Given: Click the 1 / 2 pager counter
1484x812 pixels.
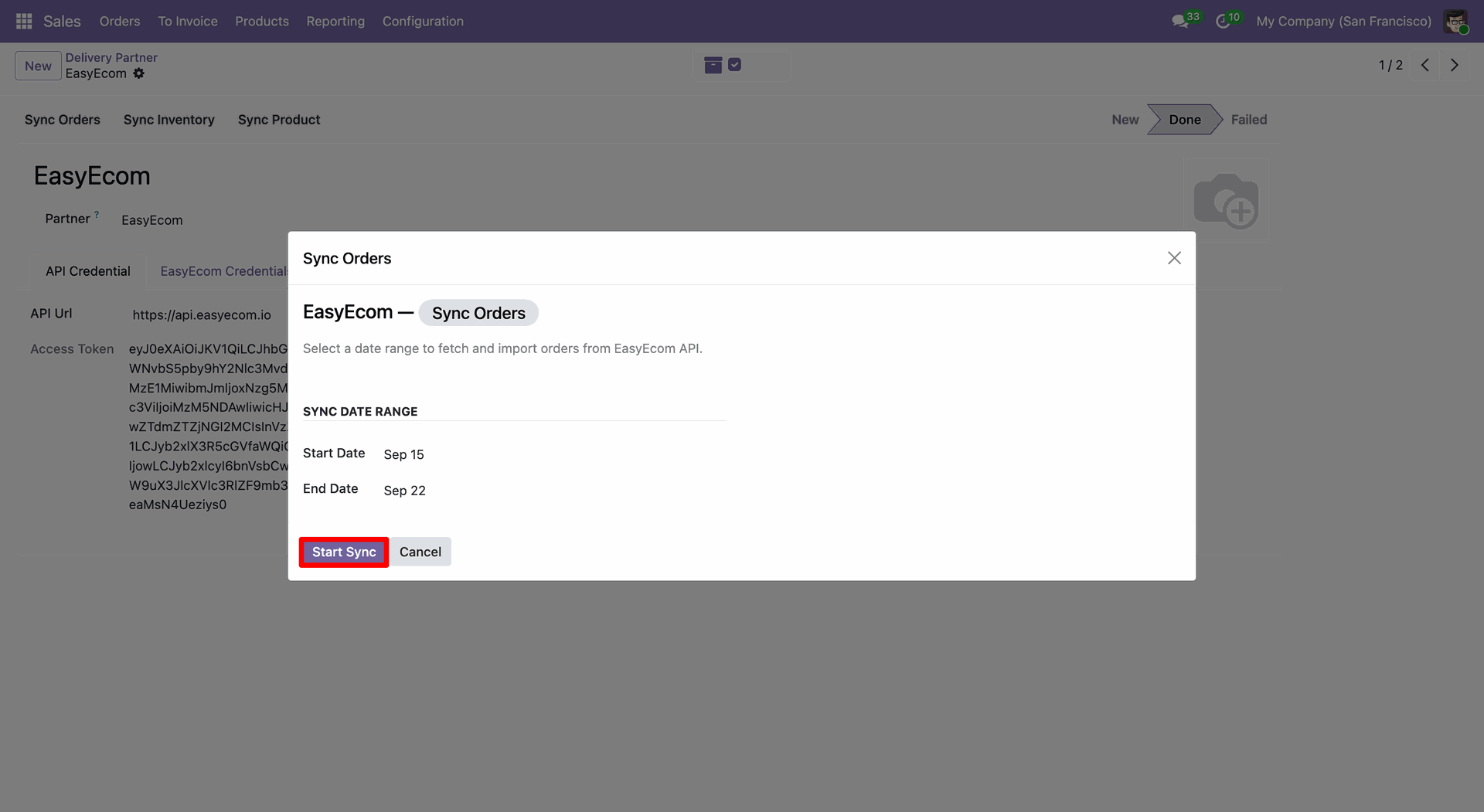Looking at the screenshot, I should [x=1390, y=65].
